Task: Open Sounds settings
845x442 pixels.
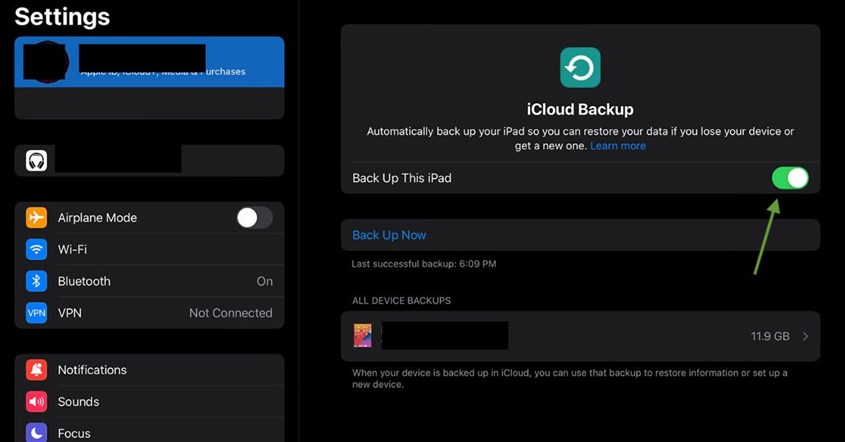Action: pyautogui.click(x=149, y=402)
